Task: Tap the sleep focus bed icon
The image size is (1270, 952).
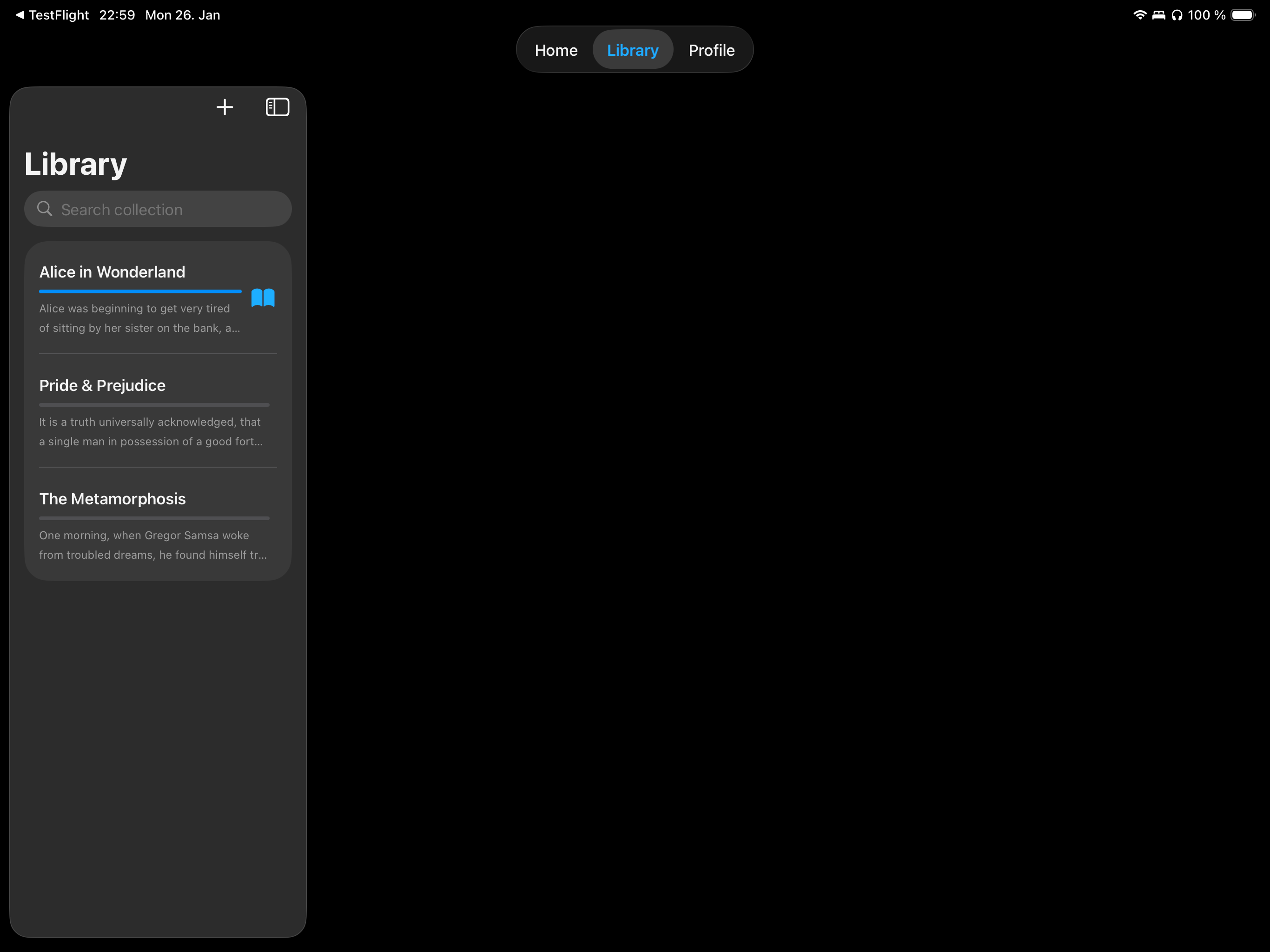Action: pos(1158,15)
